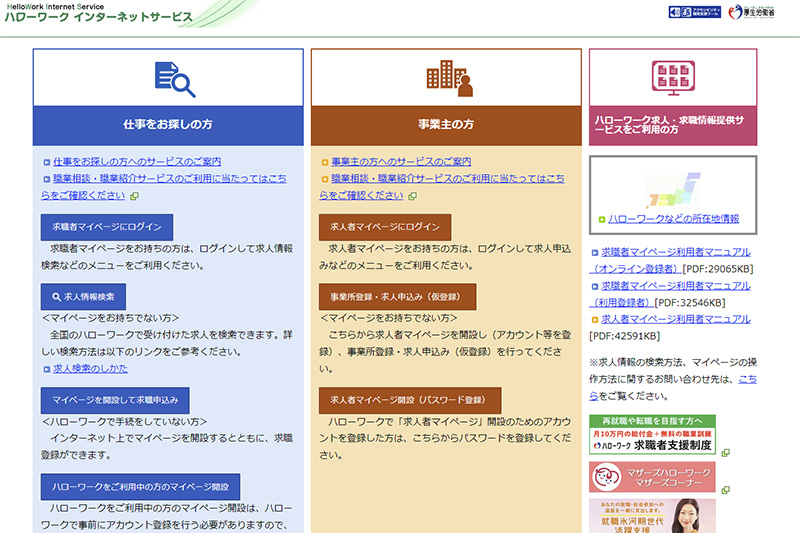The width and height of the screenshot is (800, 533).
Task: Open the 求職者支援制度 banner
Action: (x=652, y=436)
